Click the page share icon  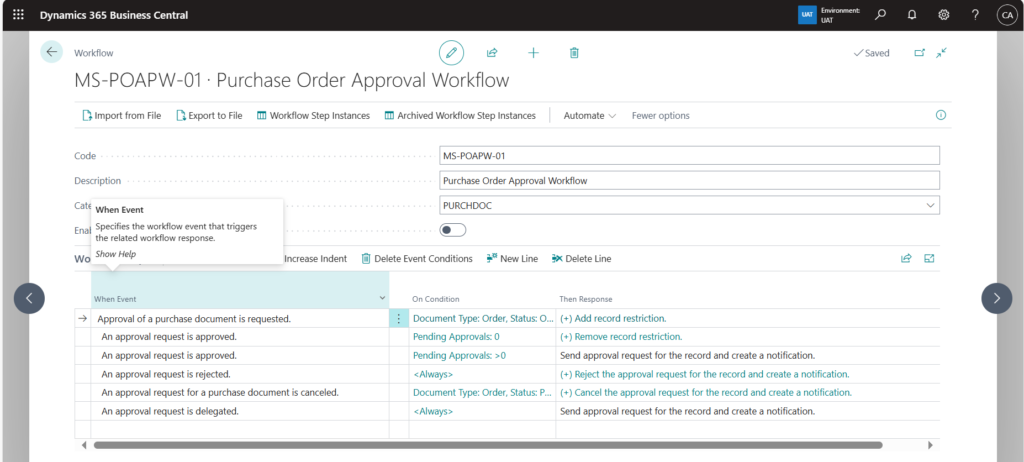click(x=492, y=53)
